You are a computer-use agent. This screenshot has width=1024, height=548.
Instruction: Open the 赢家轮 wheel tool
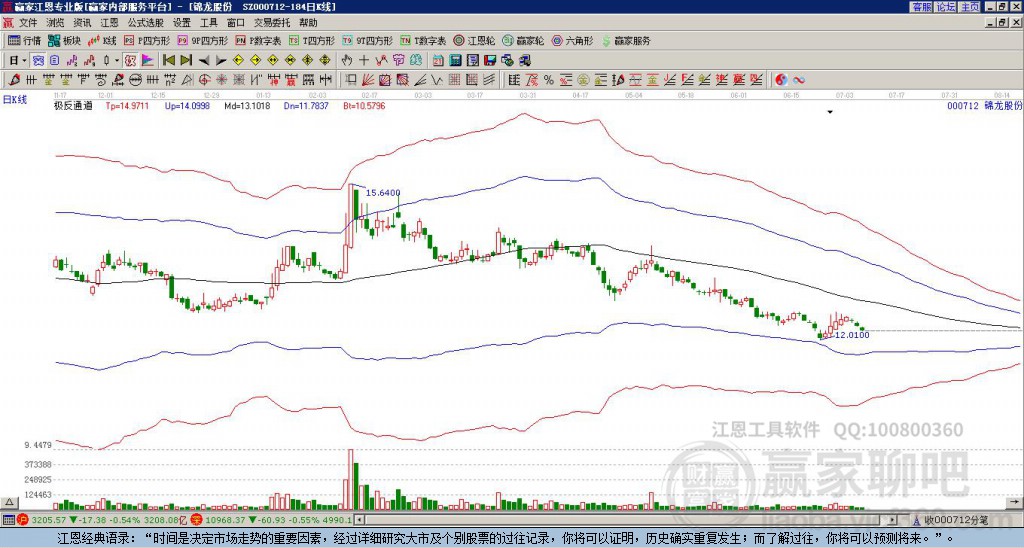point(523,40)
